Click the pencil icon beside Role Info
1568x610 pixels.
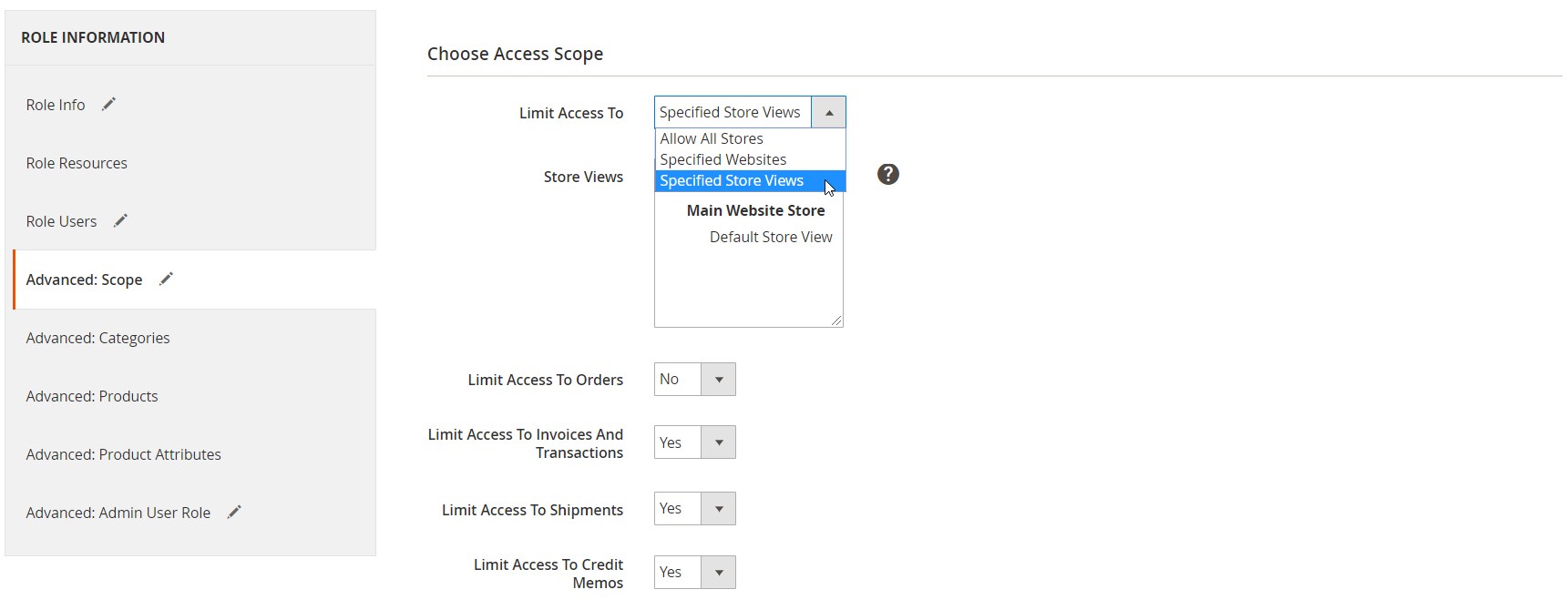pos(108,105)
